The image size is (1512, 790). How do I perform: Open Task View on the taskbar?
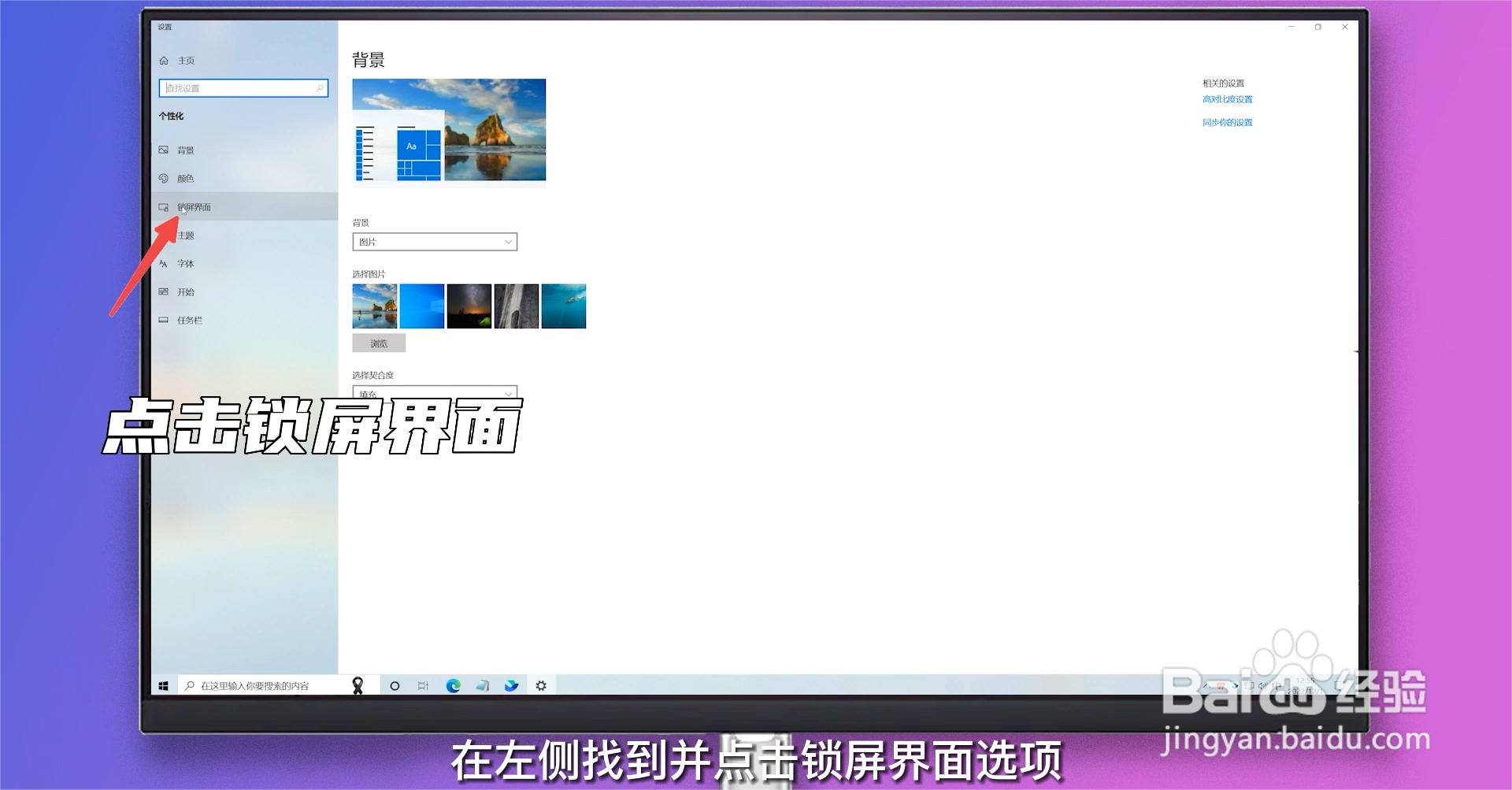(423, 686)
